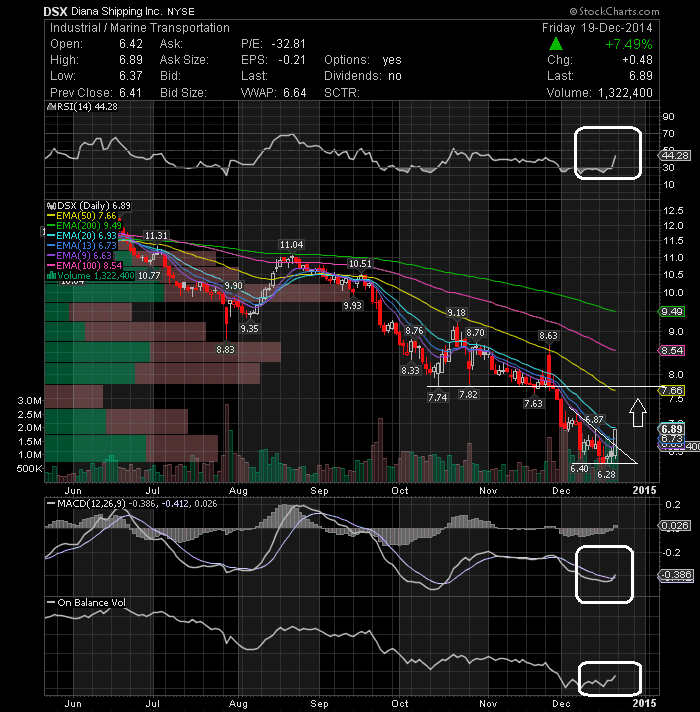Click the 12.5 price axis label
This screenshot has width=700, height=712.
click(x=673, y=210)
